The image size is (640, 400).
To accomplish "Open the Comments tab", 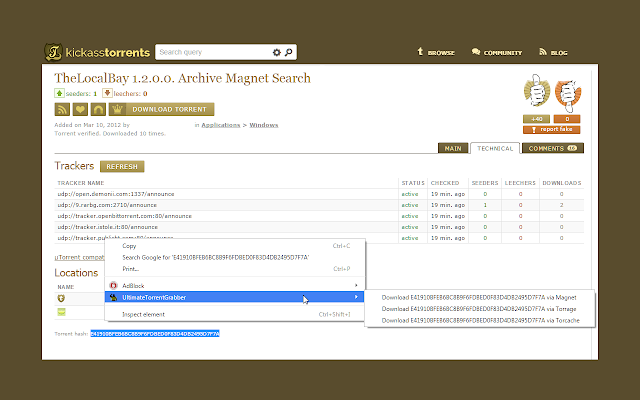I will coord(553,148).
